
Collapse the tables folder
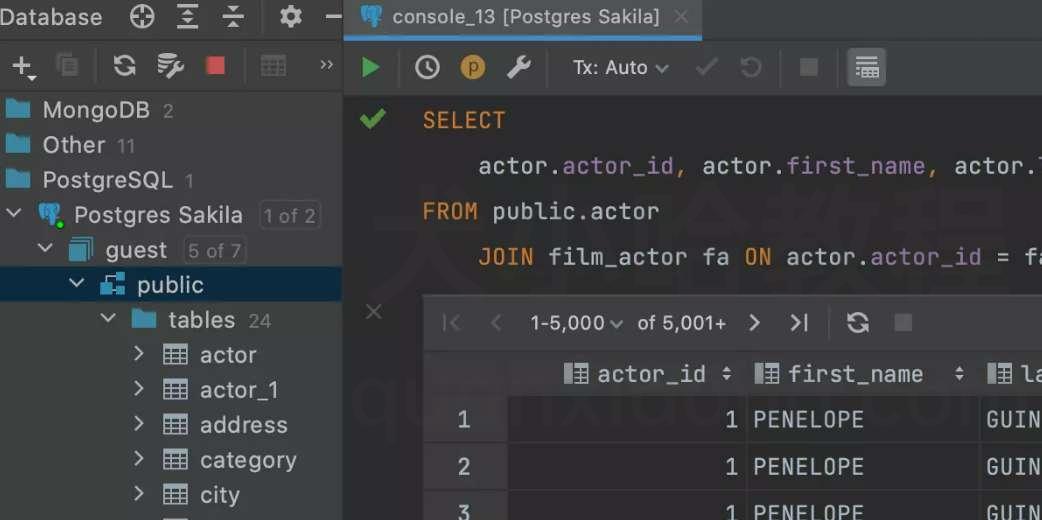click(108, 319)
